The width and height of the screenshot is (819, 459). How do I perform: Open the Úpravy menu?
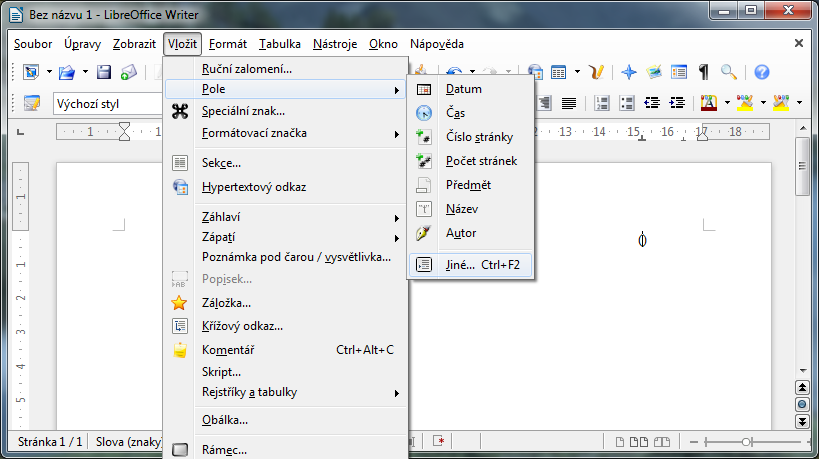83,44
